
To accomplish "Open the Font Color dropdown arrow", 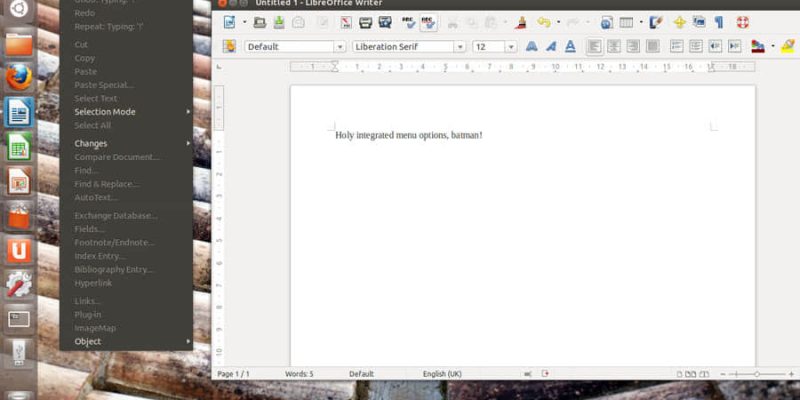I will [x=773, y=46].
